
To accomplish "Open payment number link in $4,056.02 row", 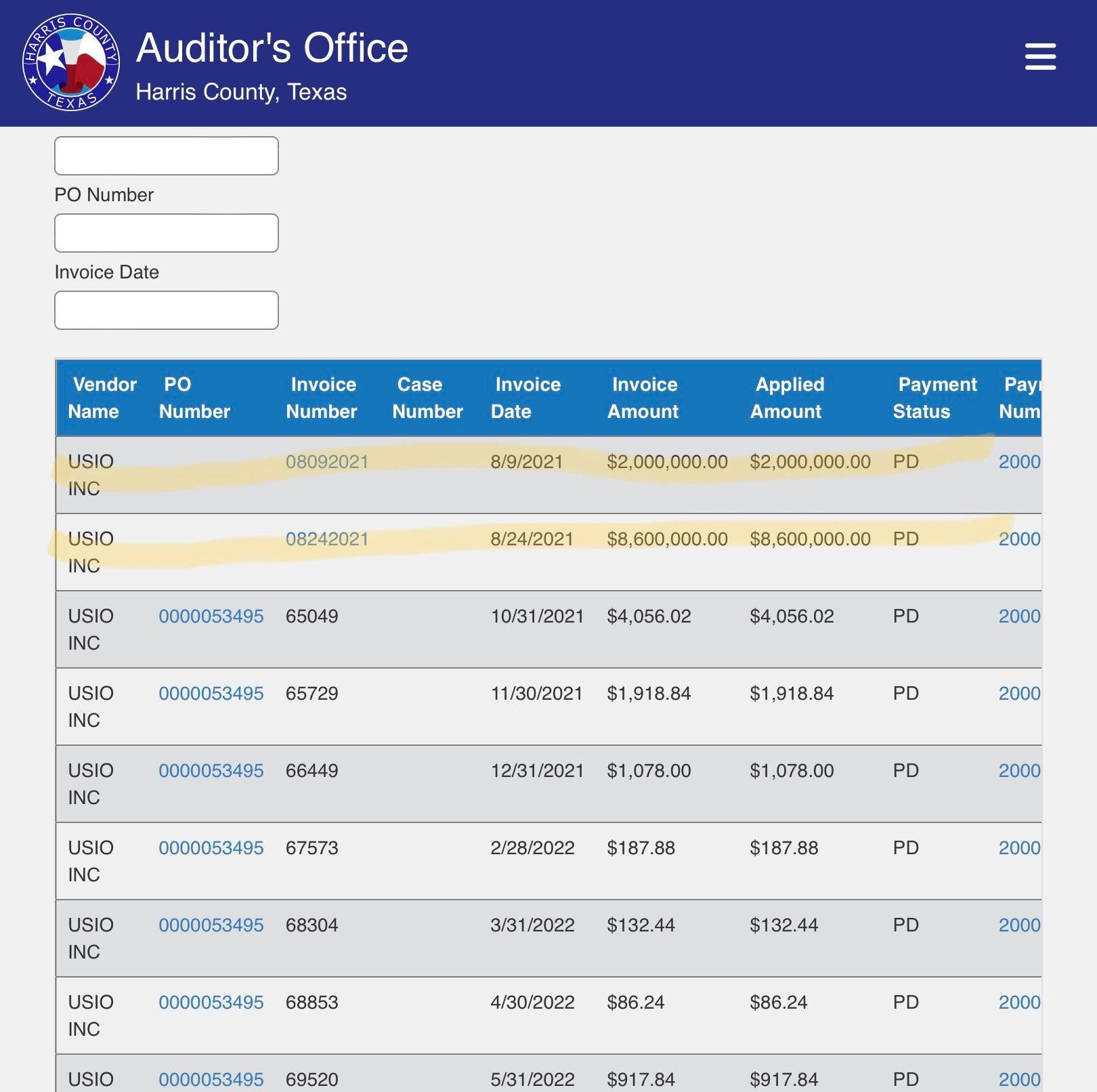I will click(x=1020, y=616).
